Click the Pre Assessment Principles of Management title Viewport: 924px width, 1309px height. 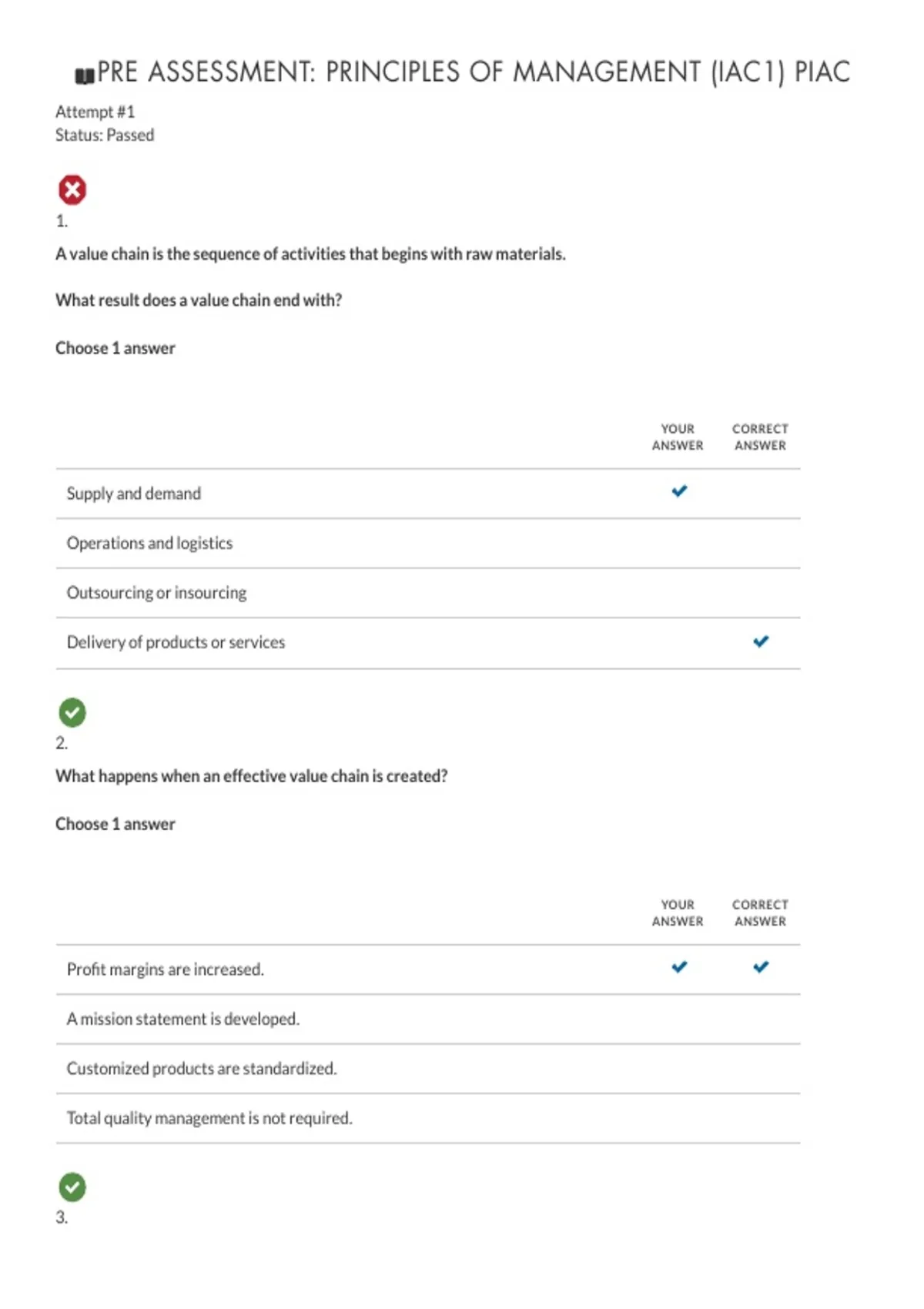click(x=474, y=72)
